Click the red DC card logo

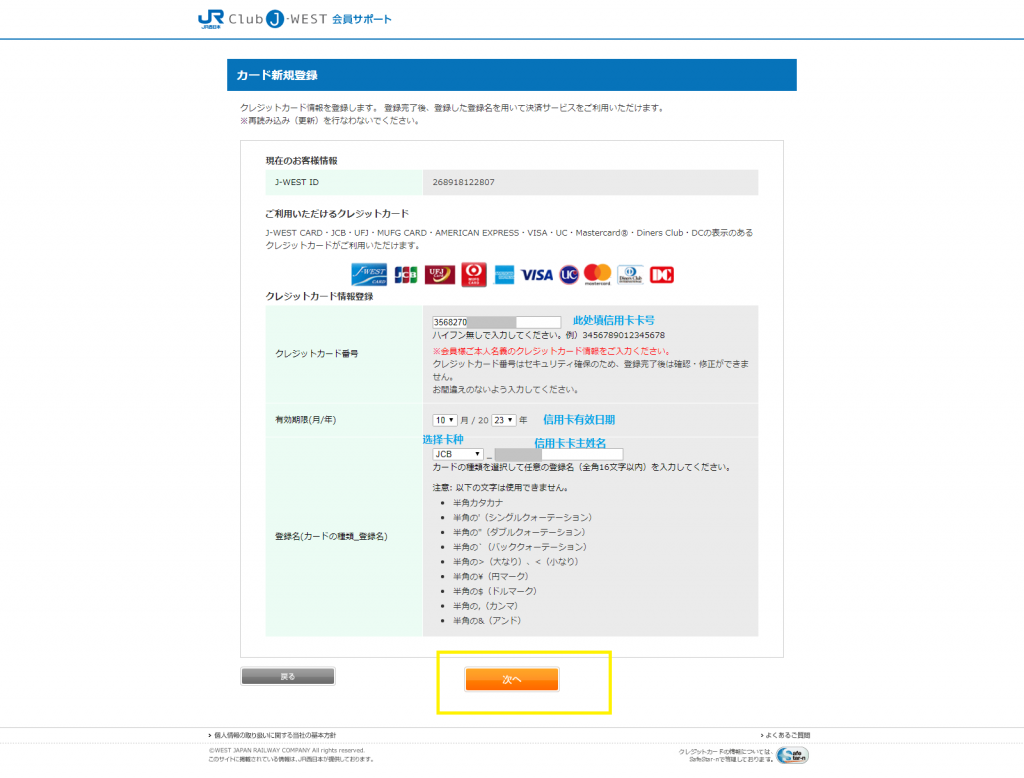click(x=662, y=273)
